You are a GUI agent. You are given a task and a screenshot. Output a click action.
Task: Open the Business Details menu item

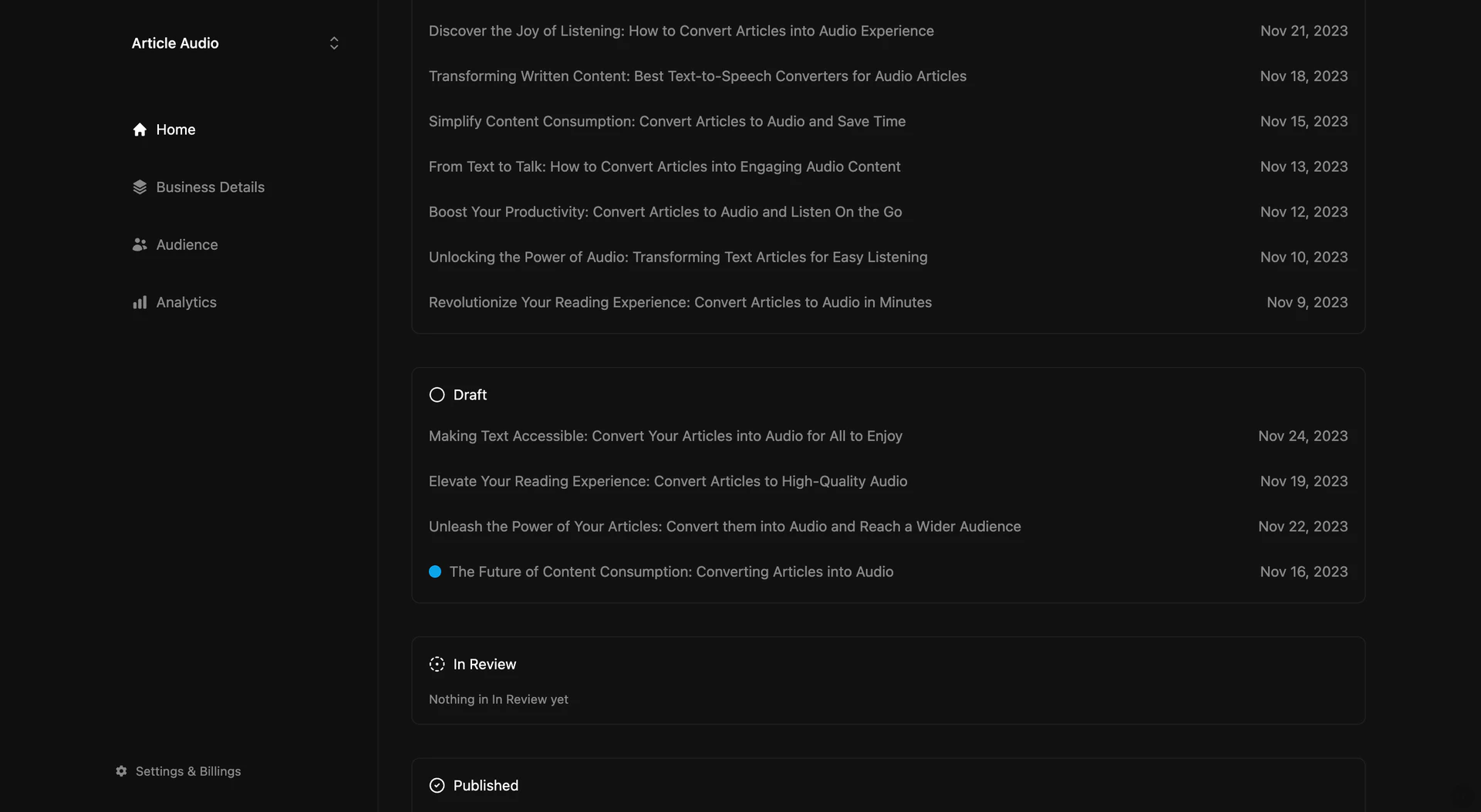pos(210,187)
